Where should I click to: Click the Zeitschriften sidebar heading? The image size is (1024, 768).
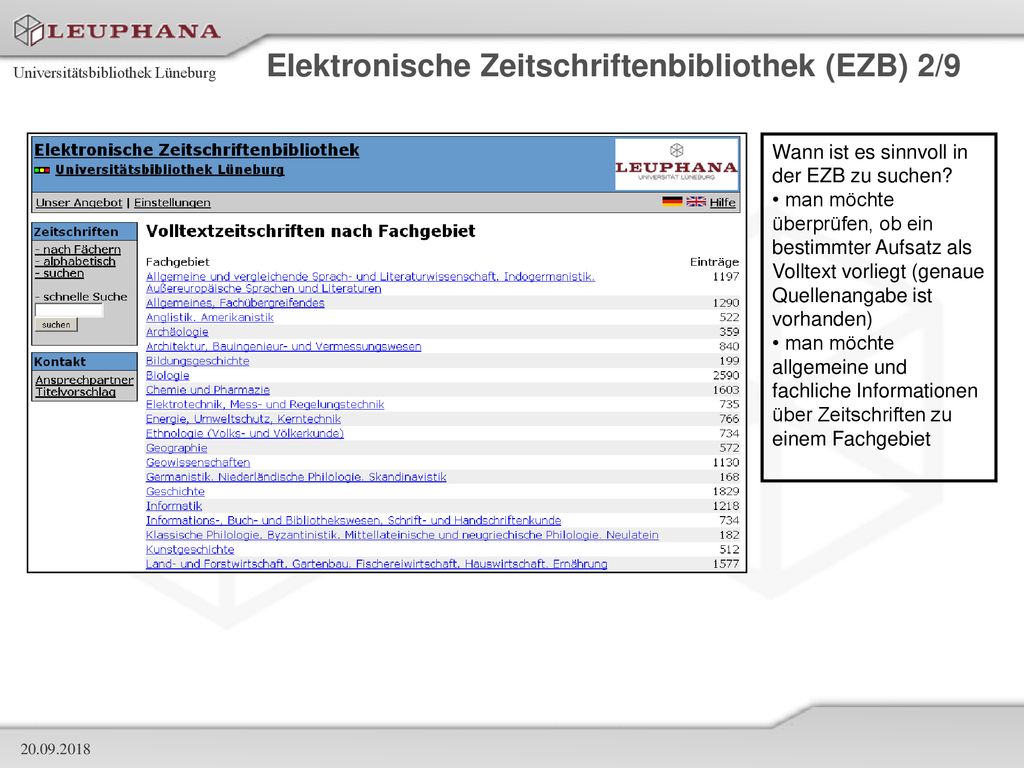click(76, 232)
